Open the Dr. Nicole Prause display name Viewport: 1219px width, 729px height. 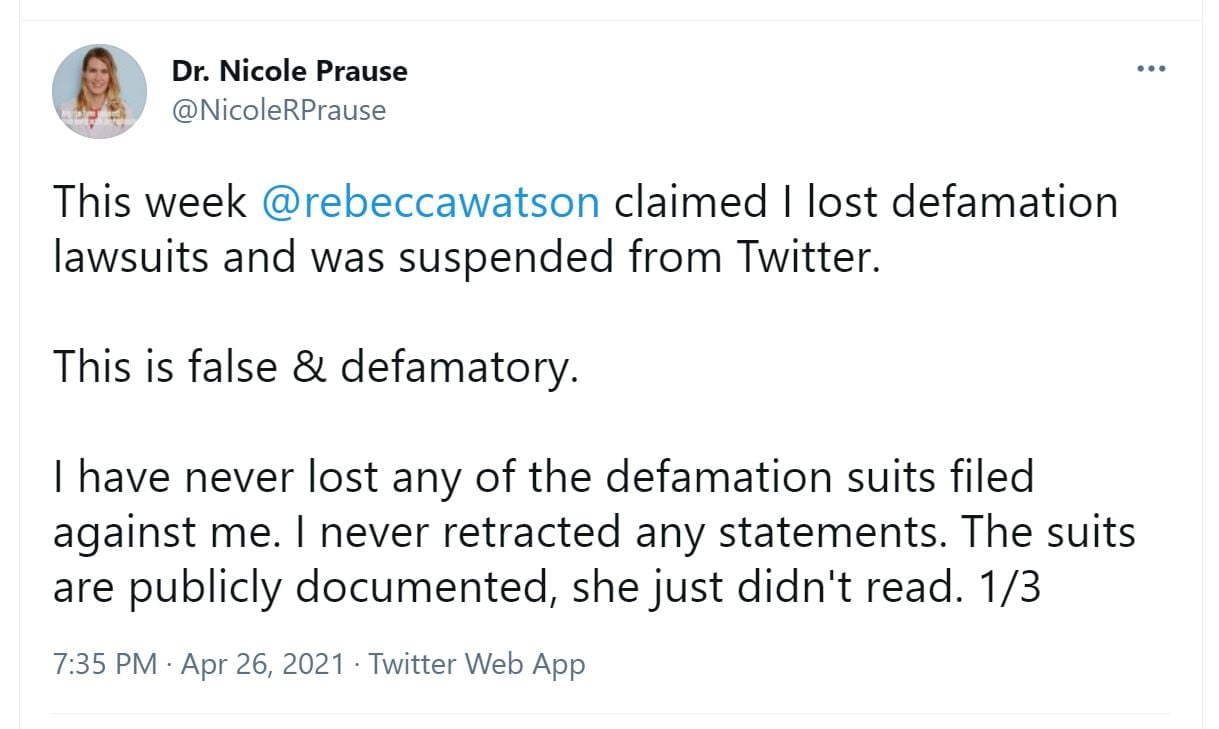pyautogui.click(x=290, y=72)
